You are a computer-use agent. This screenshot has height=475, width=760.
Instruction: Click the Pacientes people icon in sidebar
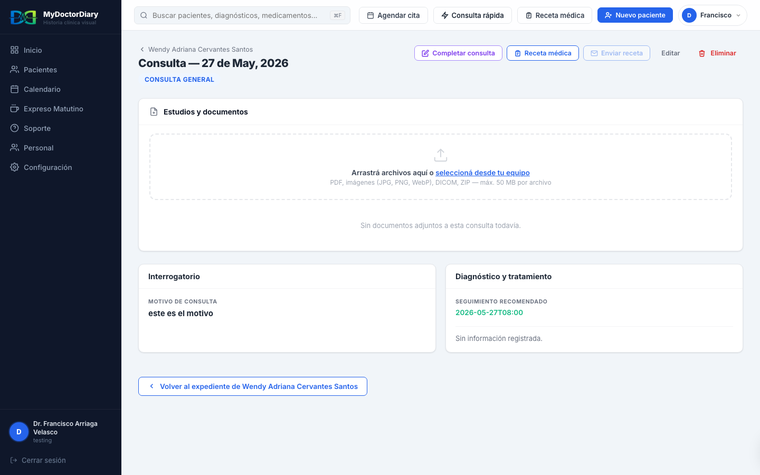(15, 69)
